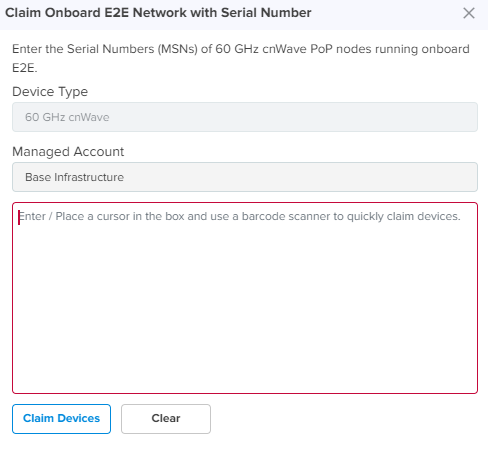This screenshot has height=459, width=488.
Task: Clear the entered serial numbers
Action: click(x=166, y=419)
